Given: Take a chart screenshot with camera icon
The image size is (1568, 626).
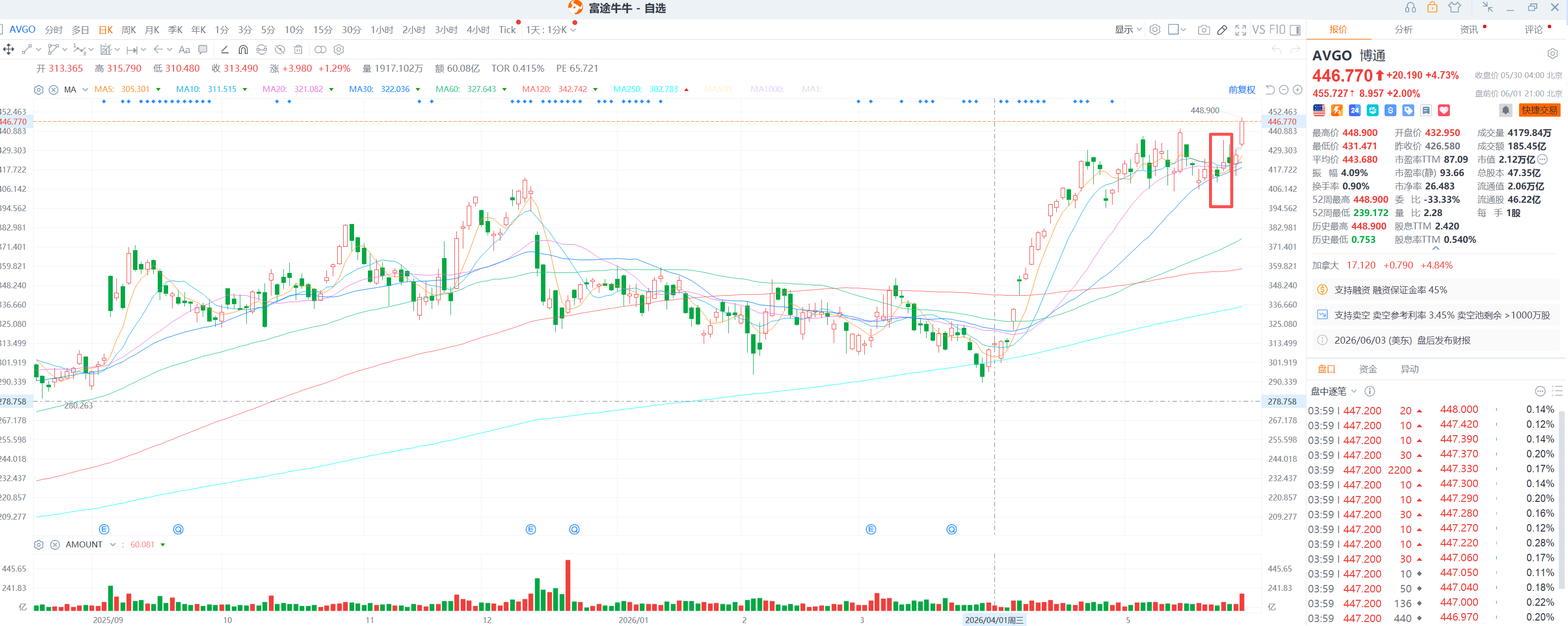Looking at the screenshot, I should coord(1204,30).
